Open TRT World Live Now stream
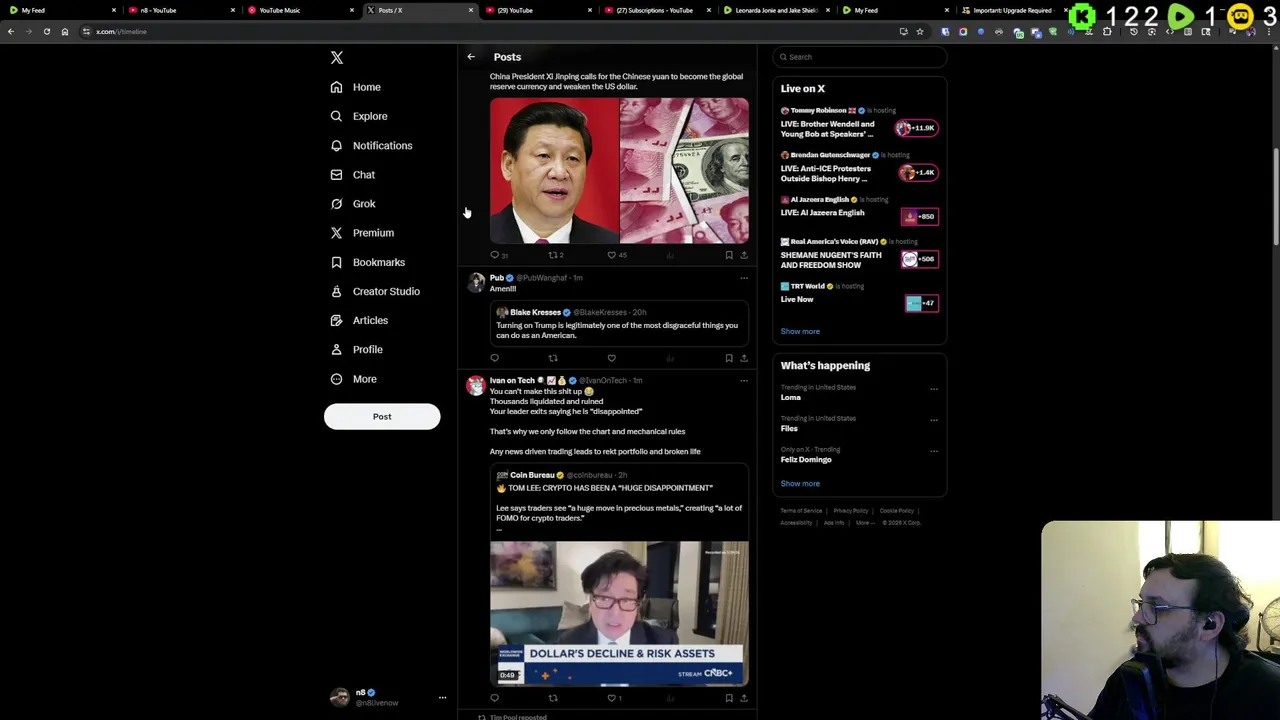This screenshot has width=1280, height=720. 859,295
